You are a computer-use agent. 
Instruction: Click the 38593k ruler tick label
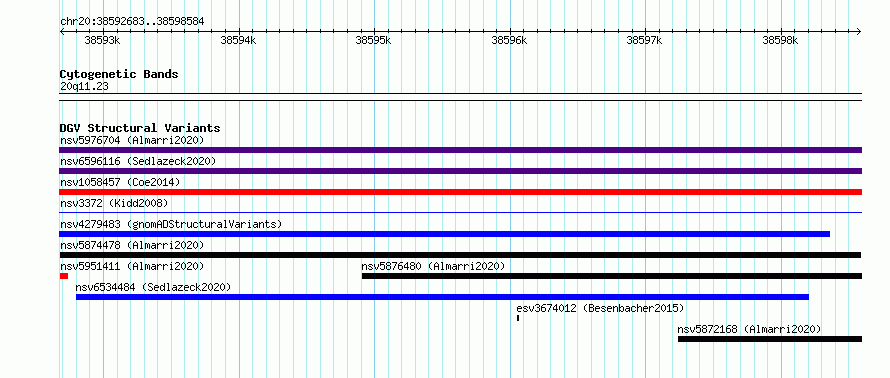point(103,40)
